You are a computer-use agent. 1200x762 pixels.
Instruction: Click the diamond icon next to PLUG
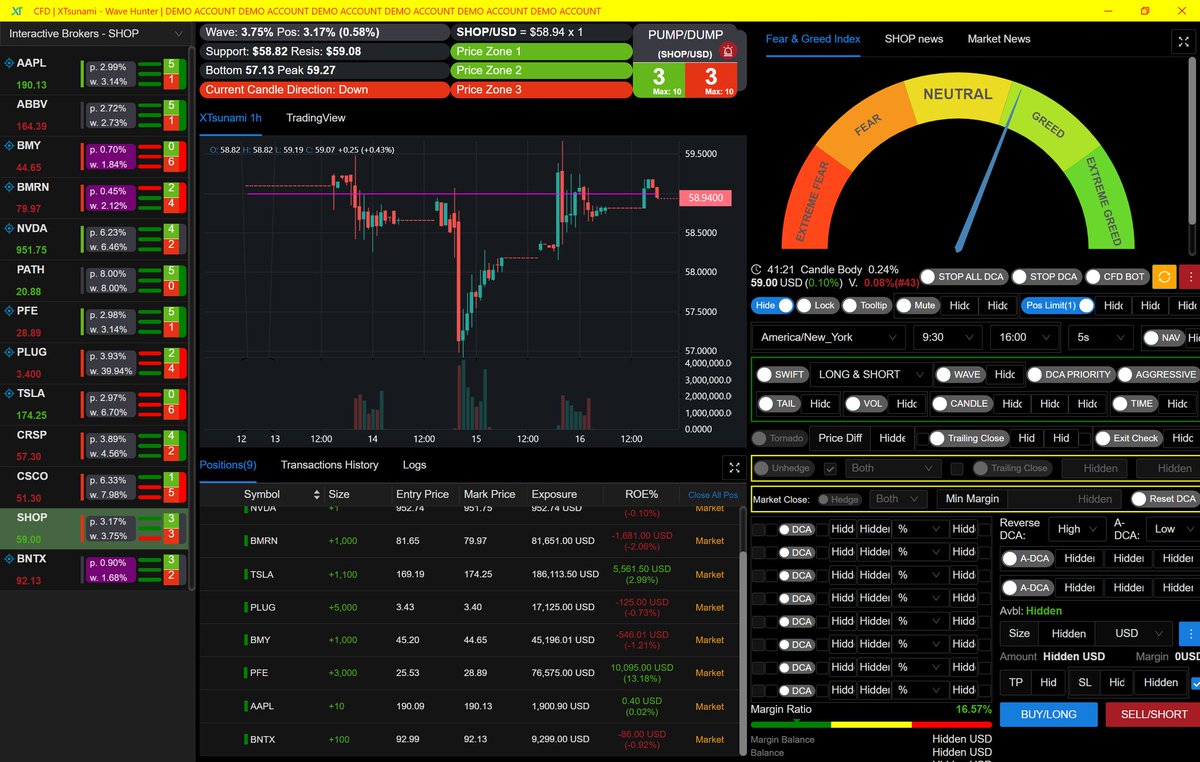coord(10,352)
